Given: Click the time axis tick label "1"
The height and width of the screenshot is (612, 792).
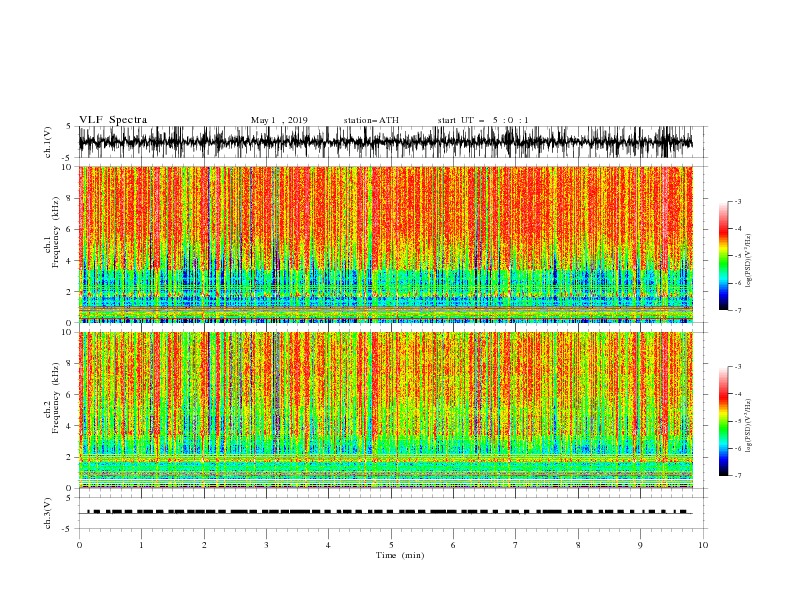Looking at the screenshot, I should tap(141, 545).
